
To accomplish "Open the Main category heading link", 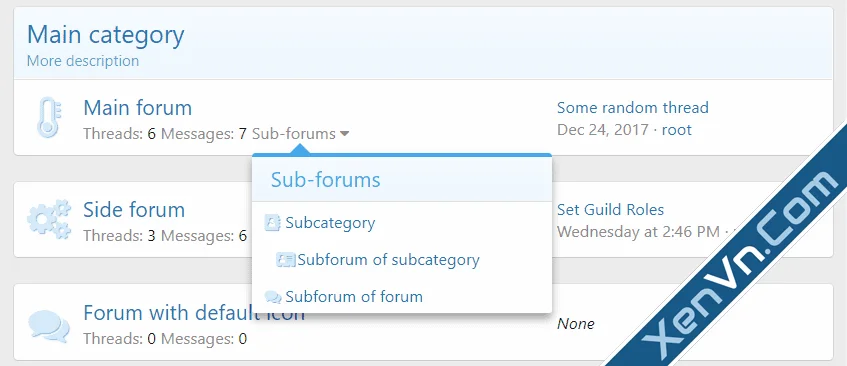I will [106, 35].
